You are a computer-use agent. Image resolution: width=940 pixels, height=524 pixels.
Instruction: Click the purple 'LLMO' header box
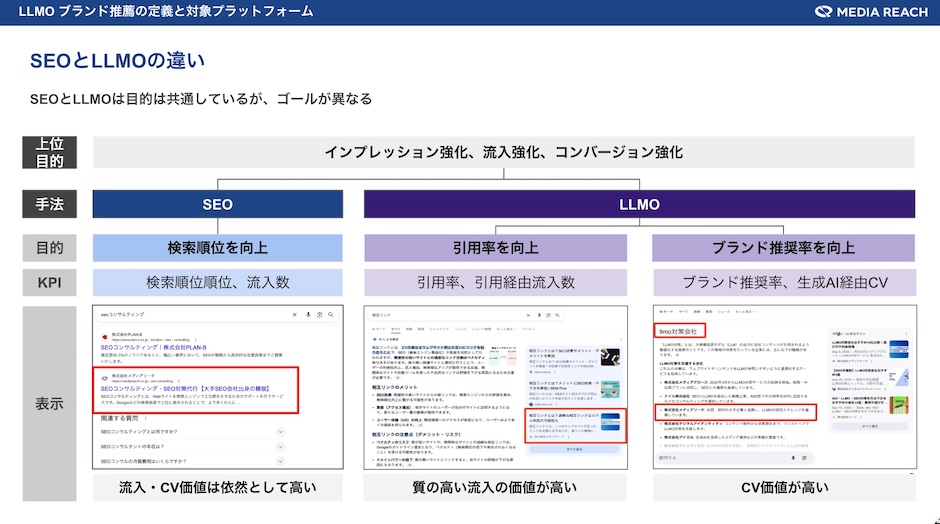click(639, 204)
